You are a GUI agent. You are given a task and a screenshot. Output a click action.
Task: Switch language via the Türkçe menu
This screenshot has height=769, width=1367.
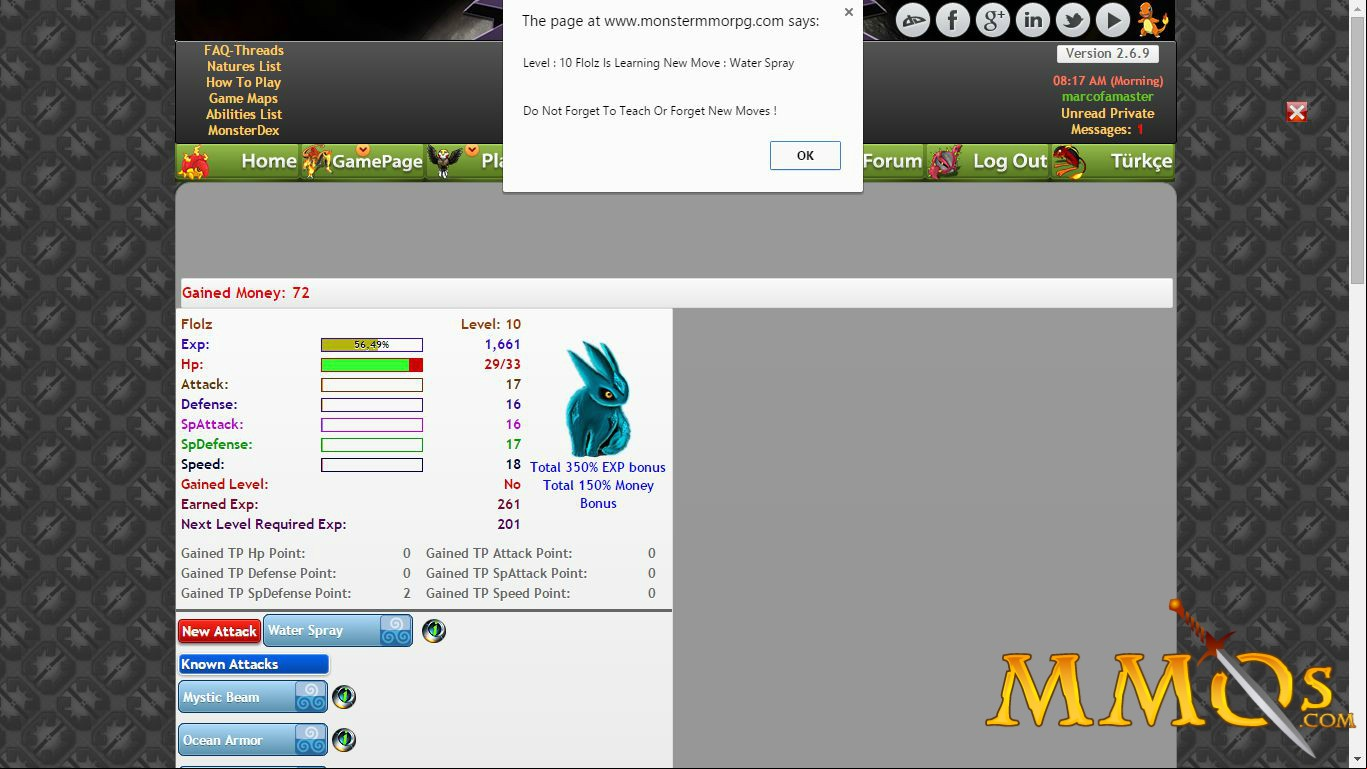[1141, 161]
